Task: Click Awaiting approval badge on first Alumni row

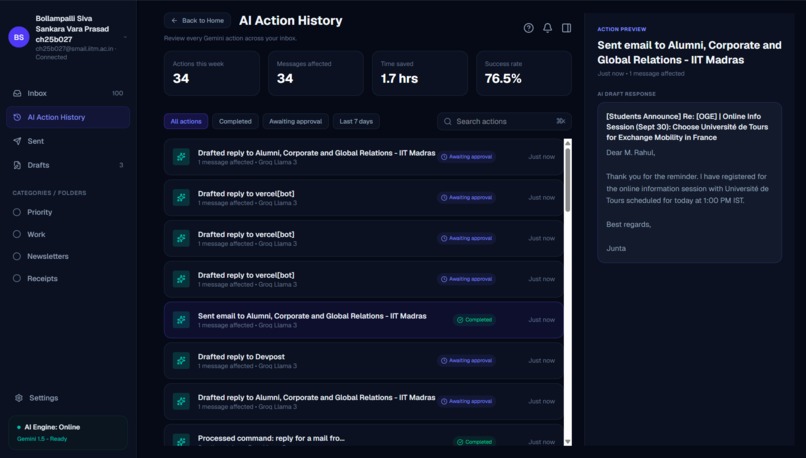Action: [x=467, y=157]
